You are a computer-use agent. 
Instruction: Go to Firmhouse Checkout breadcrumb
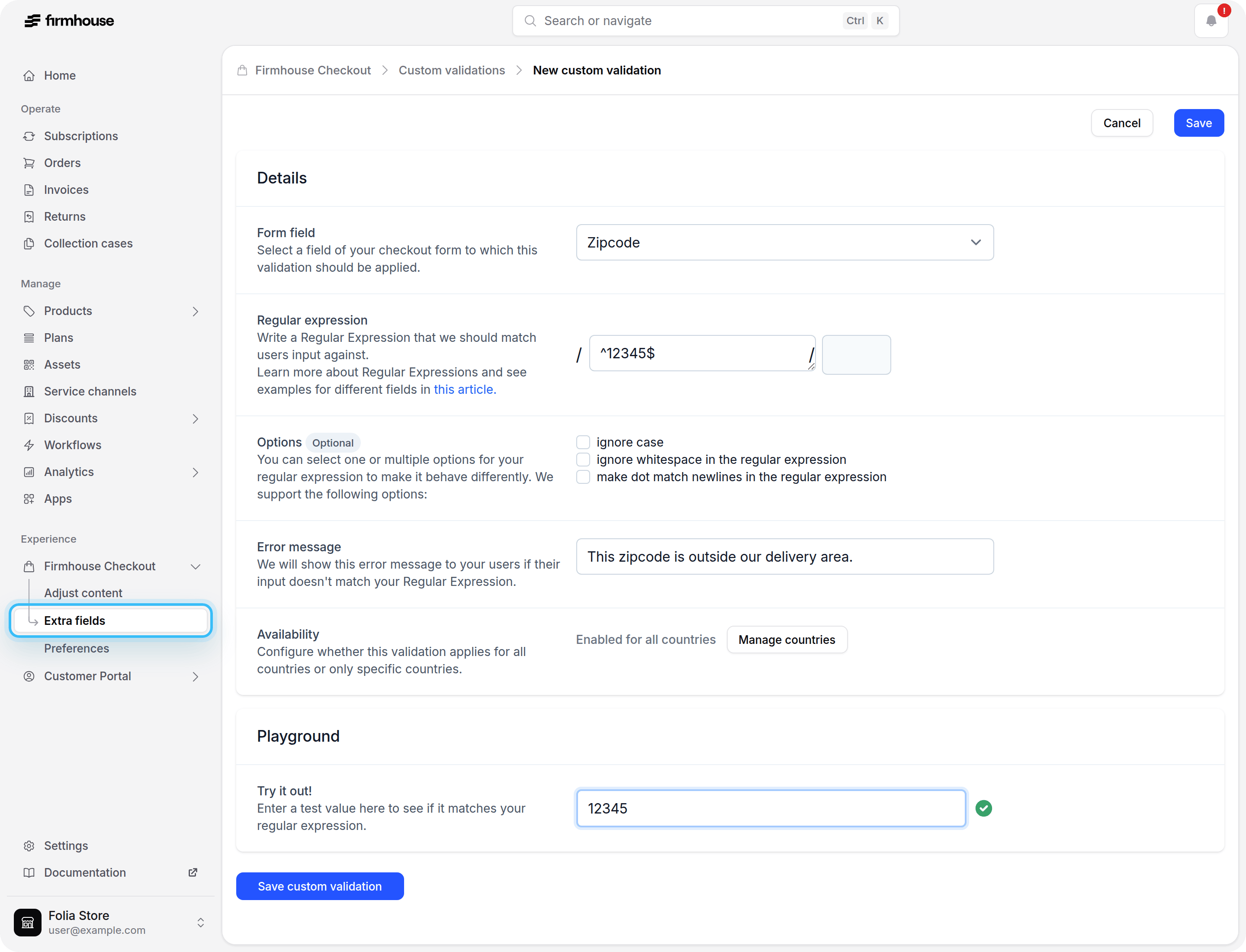coord(313,70)
